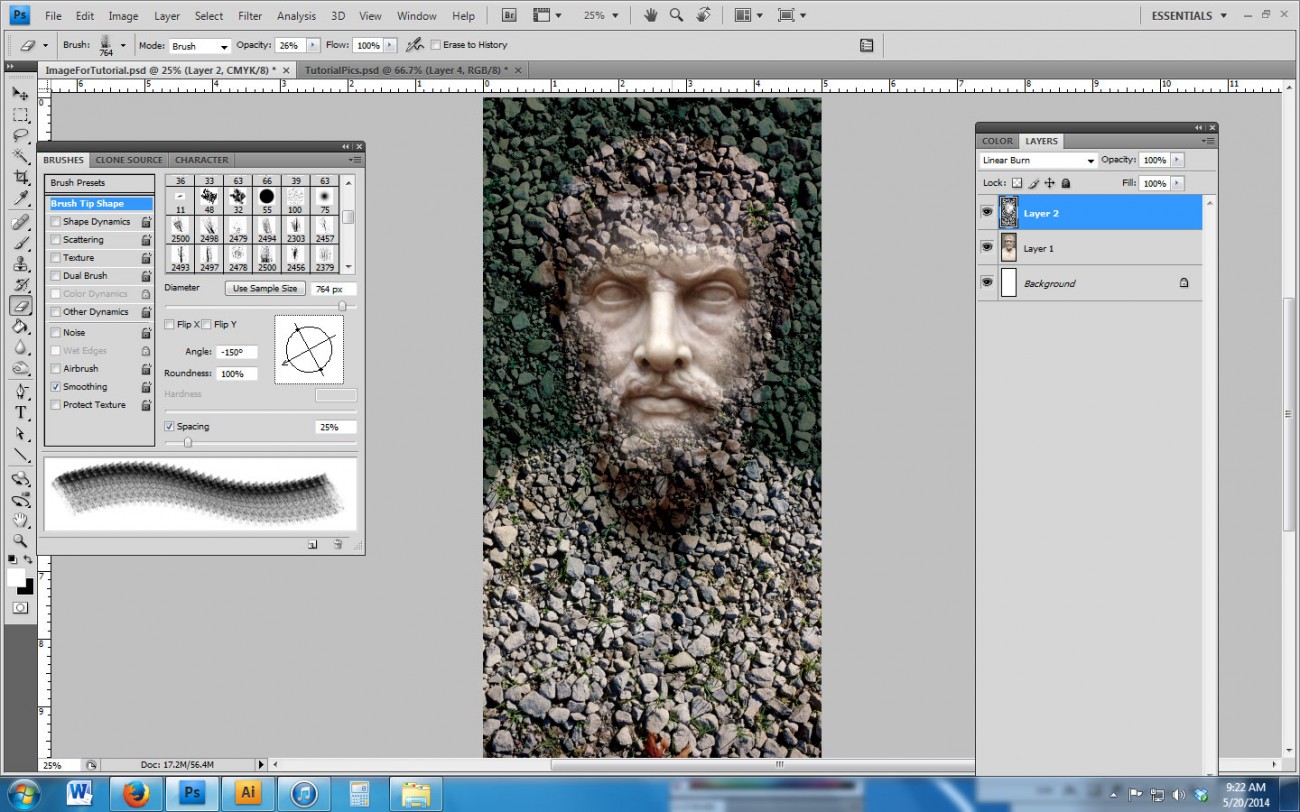1300x812 pixels.
Task: Select the Move tool
Action: point(21,93)
